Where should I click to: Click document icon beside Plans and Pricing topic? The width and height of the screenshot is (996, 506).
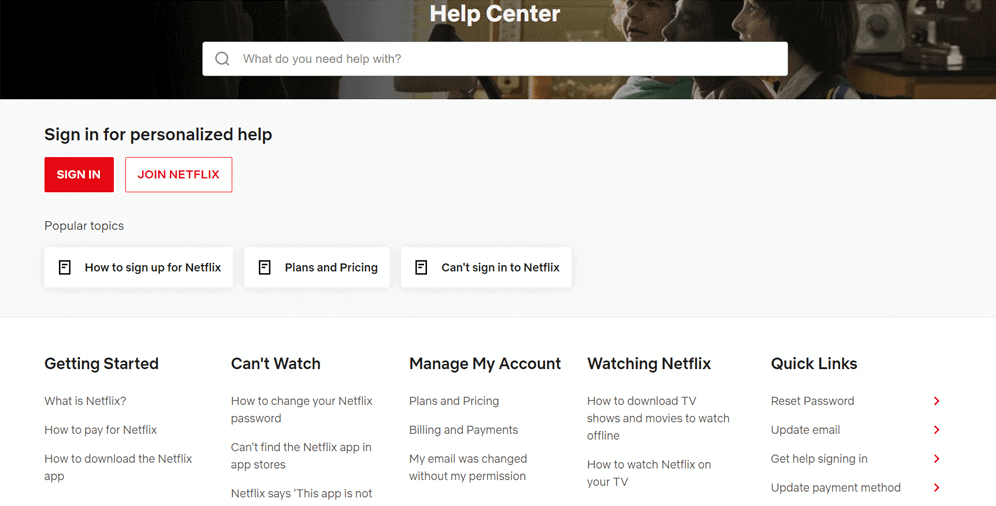[x=265, y=267]
